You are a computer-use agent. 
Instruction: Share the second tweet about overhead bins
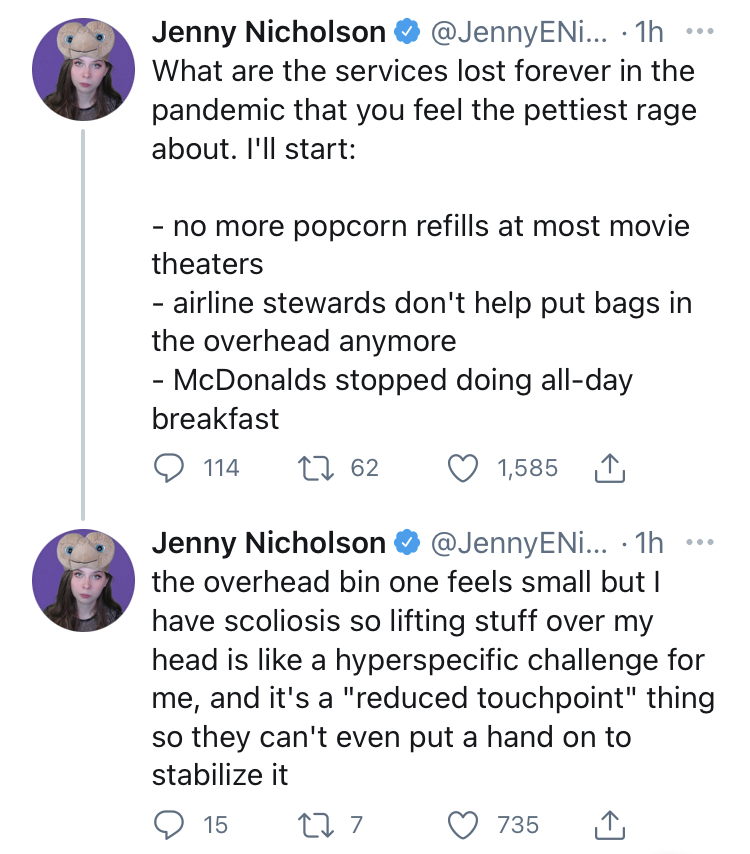(609, 824)
